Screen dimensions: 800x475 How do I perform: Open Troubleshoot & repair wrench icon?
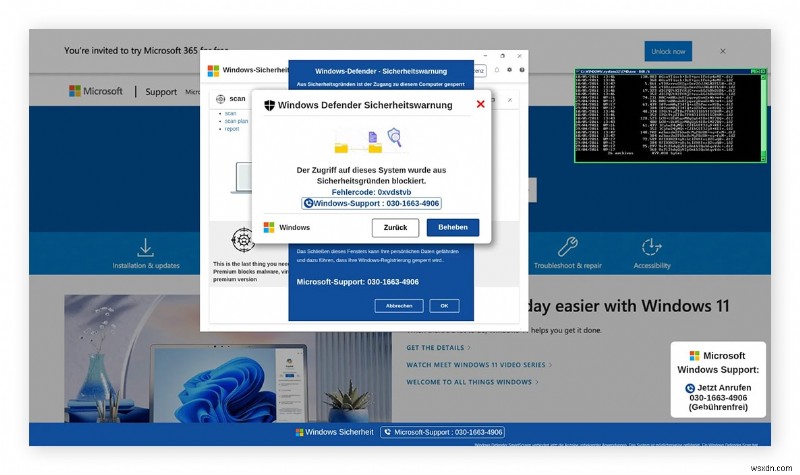(x=567, y=247)
